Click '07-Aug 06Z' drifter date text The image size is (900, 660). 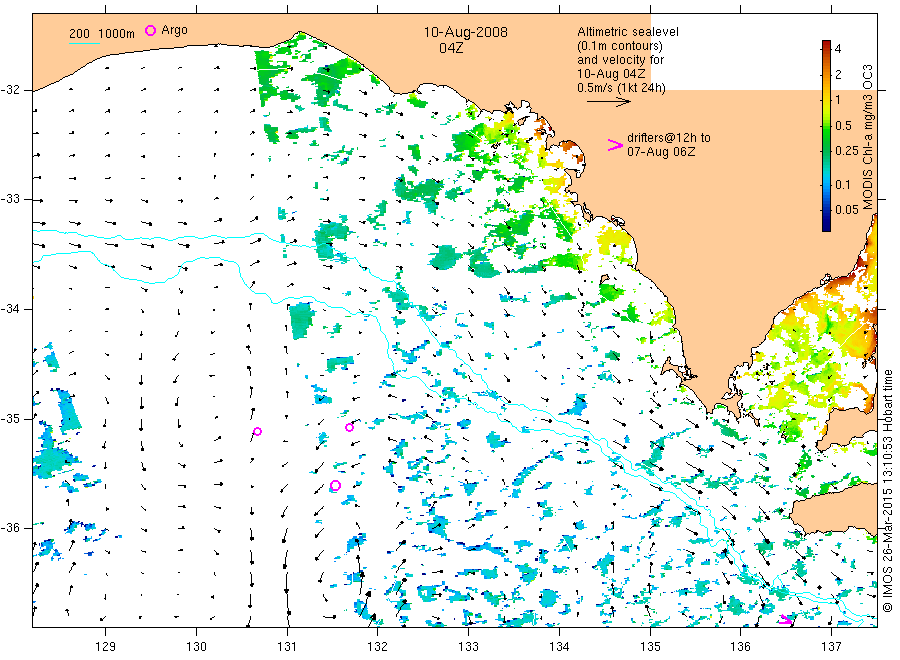[661, 152]
